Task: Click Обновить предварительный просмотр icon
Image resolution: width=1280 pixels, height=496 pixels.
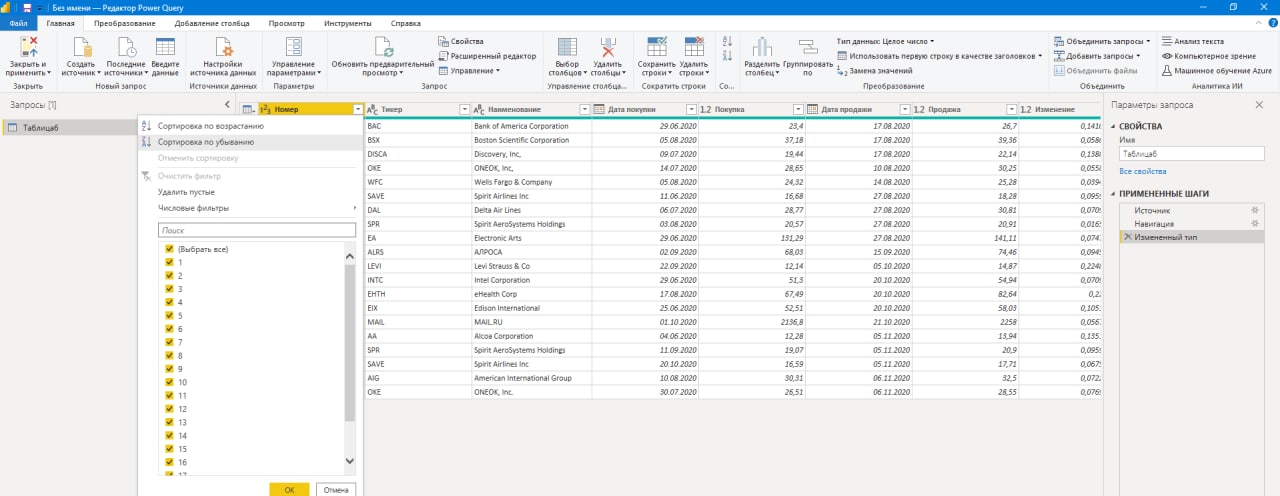Action: coord(382,47)
